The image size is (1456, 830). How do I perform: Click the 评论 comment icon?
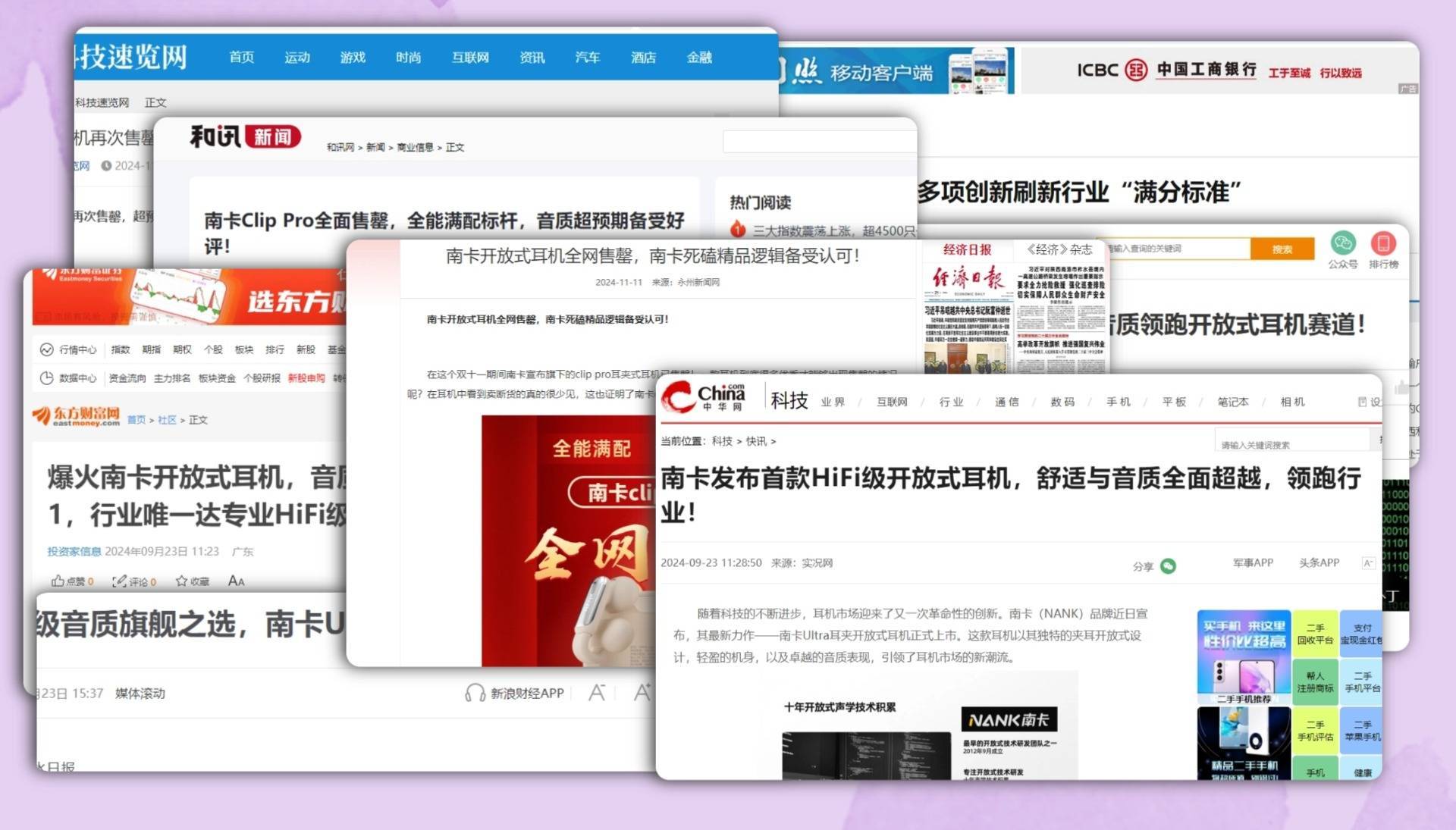click(x=119, y=581)
